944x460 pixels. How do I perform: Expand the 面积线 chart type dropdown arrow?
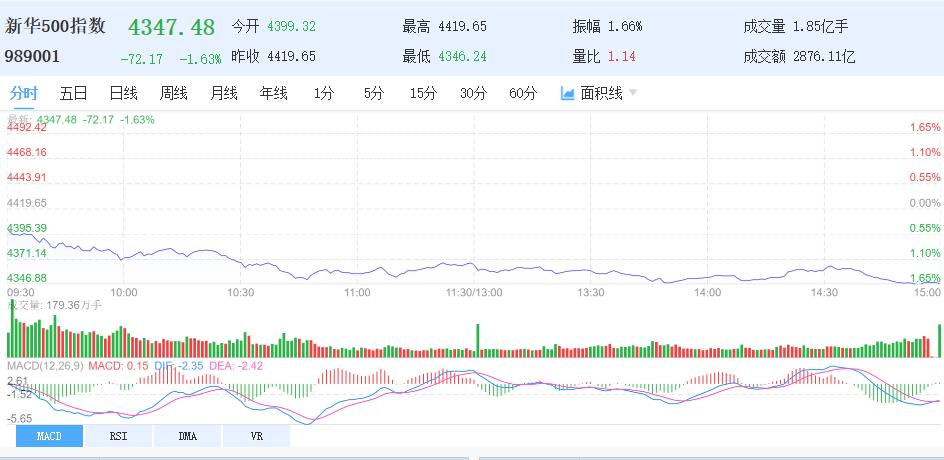pos(633,93)
